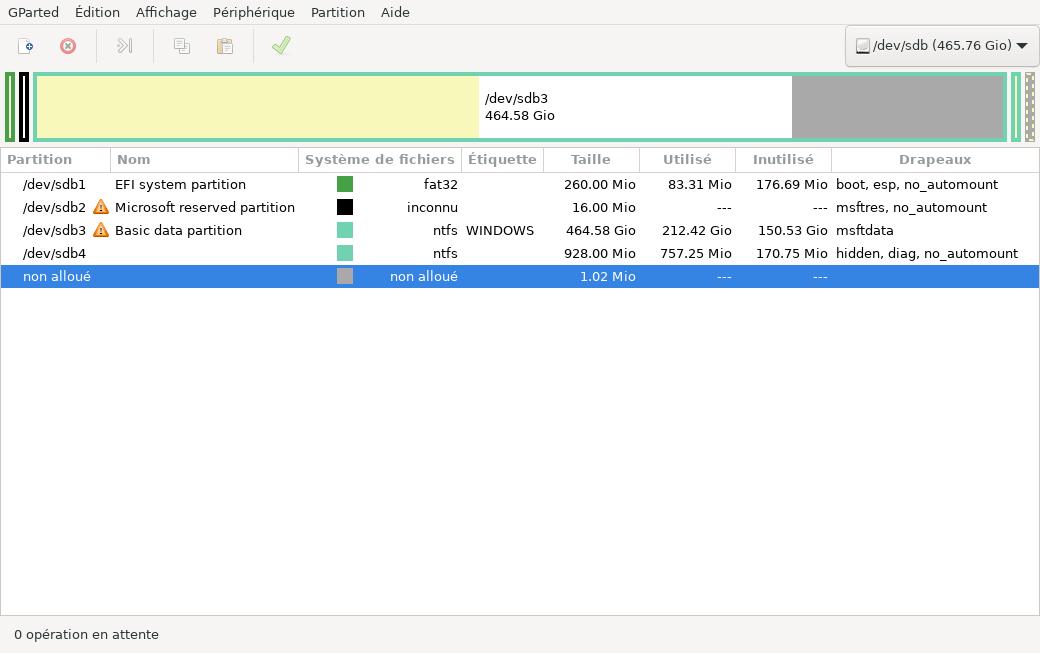
Task: Click the warning icon beside /dev/sdb2
Action: click(x=101, y=207)
